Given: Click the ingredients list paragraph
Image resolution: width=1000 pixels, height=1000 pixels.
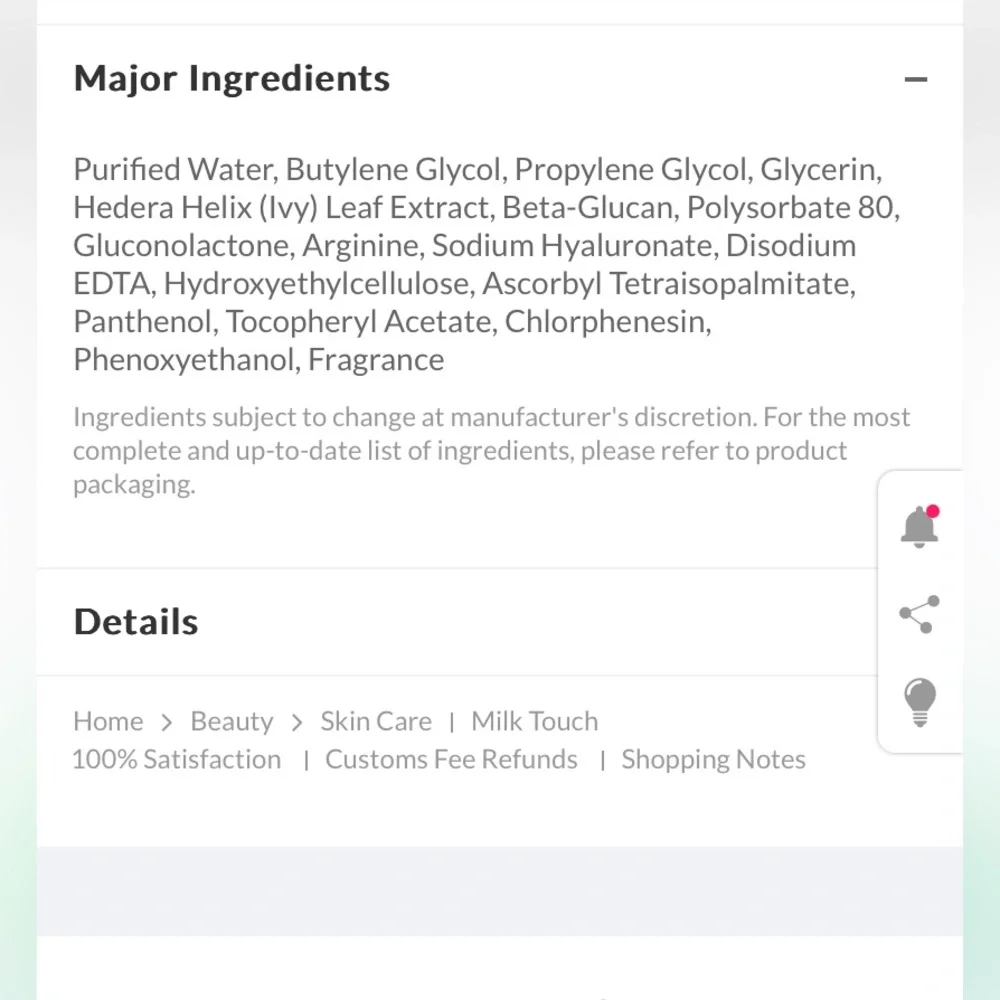Looking at the screenshot, I should [x=486, y=264].
